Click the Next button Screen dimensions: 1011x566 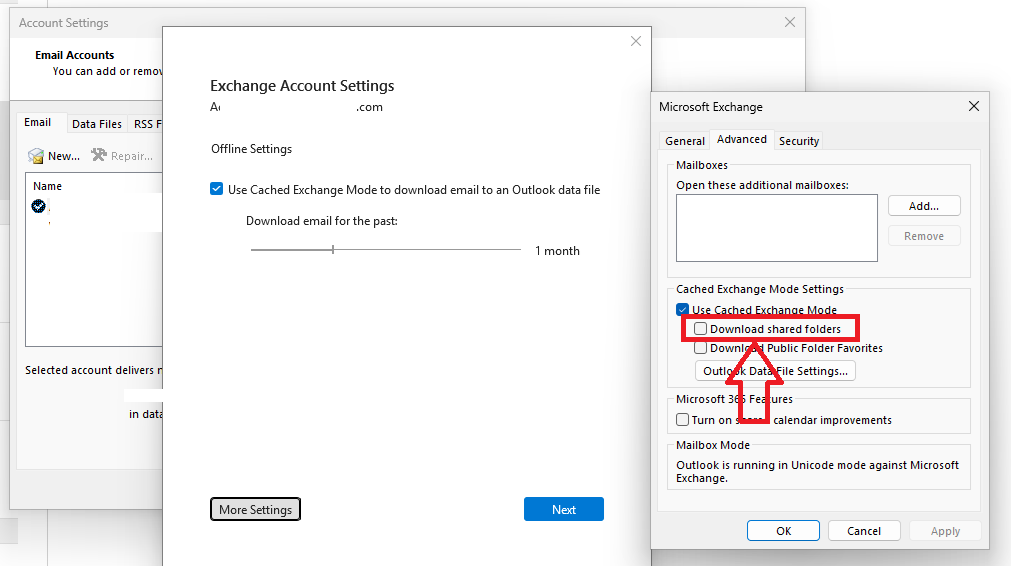tap(564, 509)
